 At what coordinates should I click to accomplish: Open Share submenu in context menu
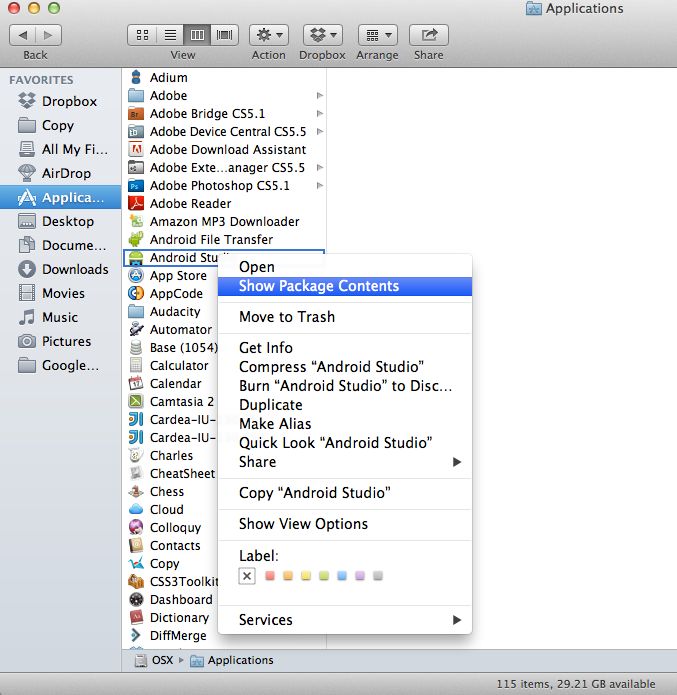[345, 462]
